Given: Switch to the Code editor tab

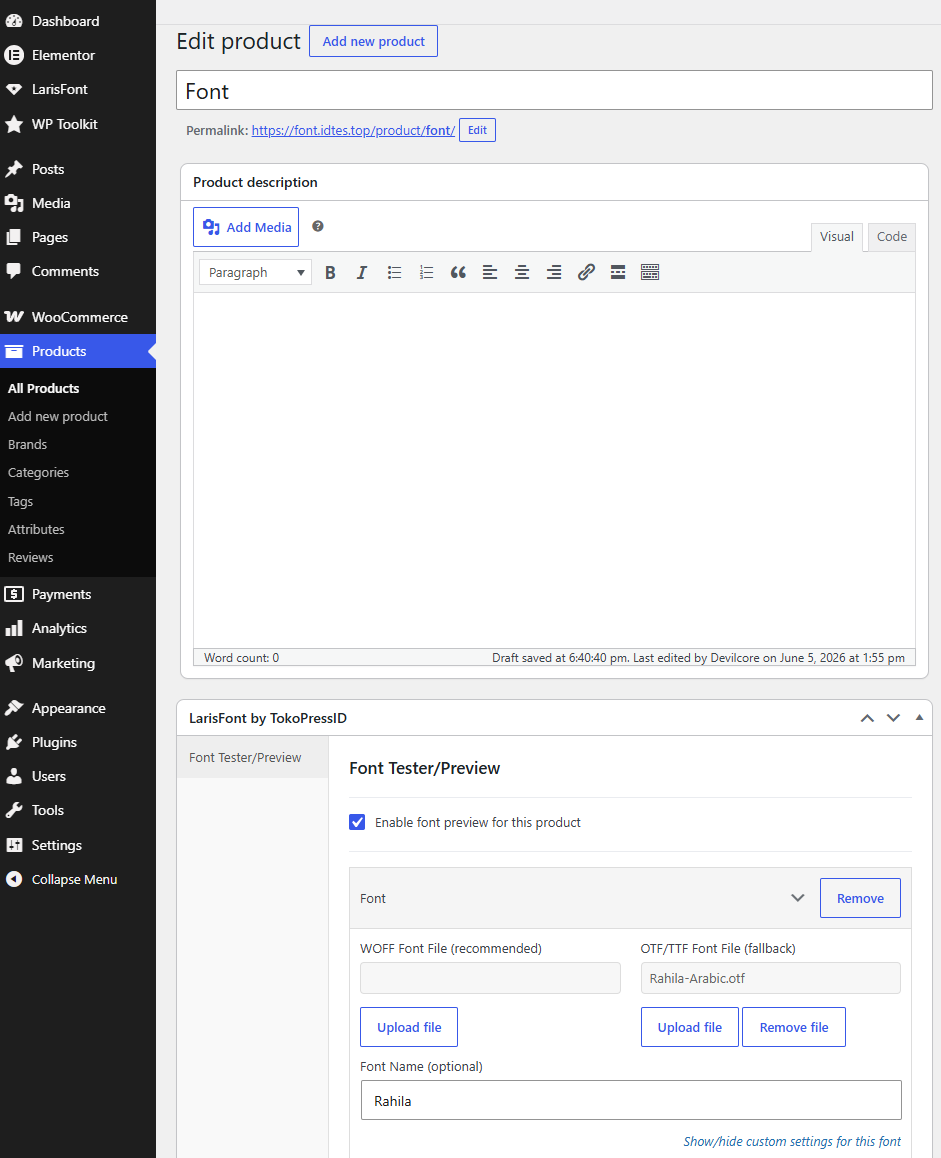Looking at the screenshot, I should pyautogui.click(x=892, y=237).
